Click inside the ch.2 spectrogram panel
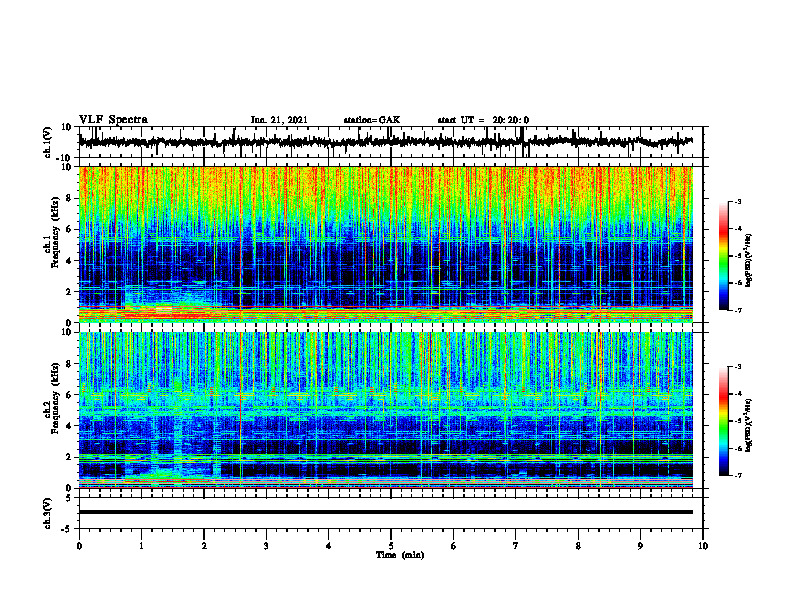The image size is (792, 612). [385, 410]
